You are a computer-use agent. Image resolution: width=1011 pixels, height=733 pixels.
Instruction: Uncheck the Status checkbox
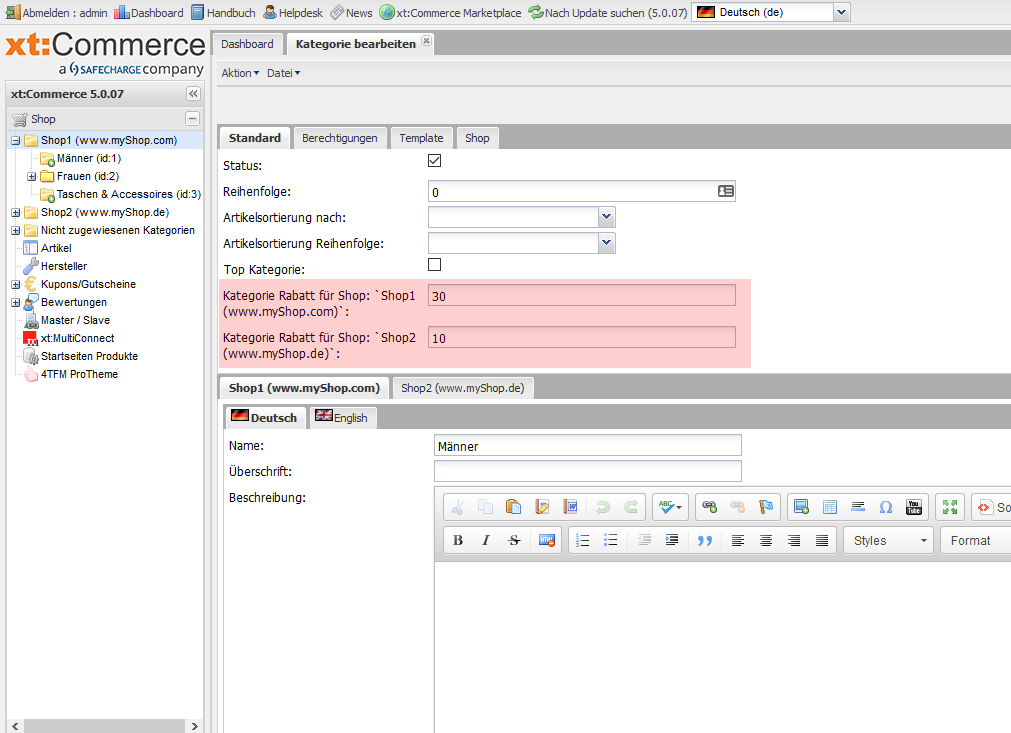pyautogui.click(x=434, y=161)
